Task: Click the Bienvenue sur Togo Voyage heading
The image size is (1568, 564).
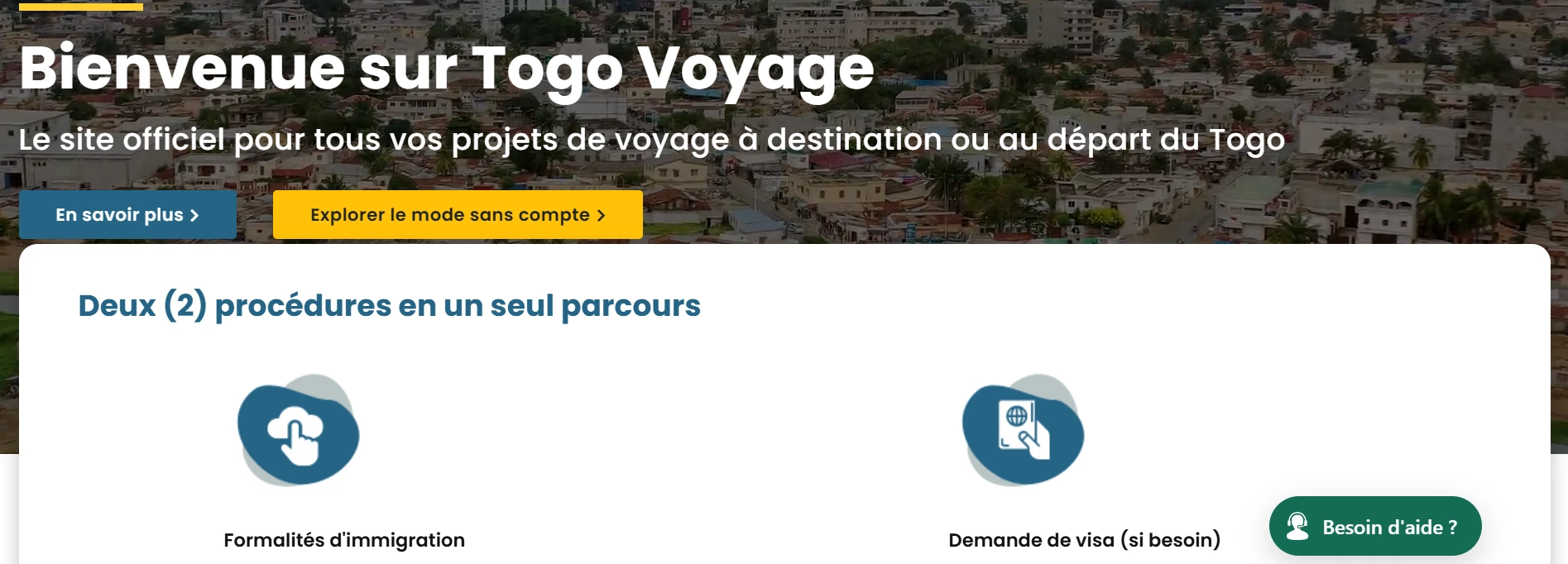Action: (447, 69)
